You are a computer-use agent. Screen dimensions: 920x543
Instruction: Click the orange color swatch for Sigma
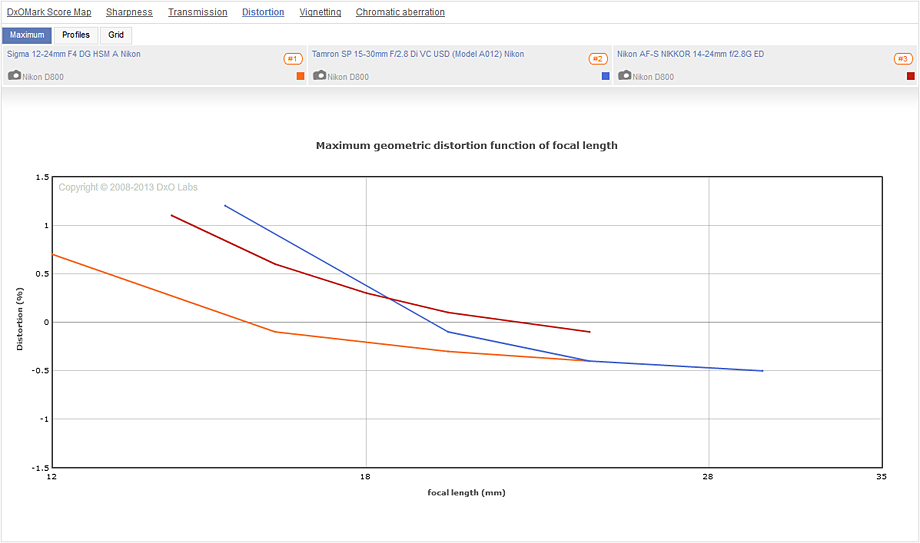point(300,76)
